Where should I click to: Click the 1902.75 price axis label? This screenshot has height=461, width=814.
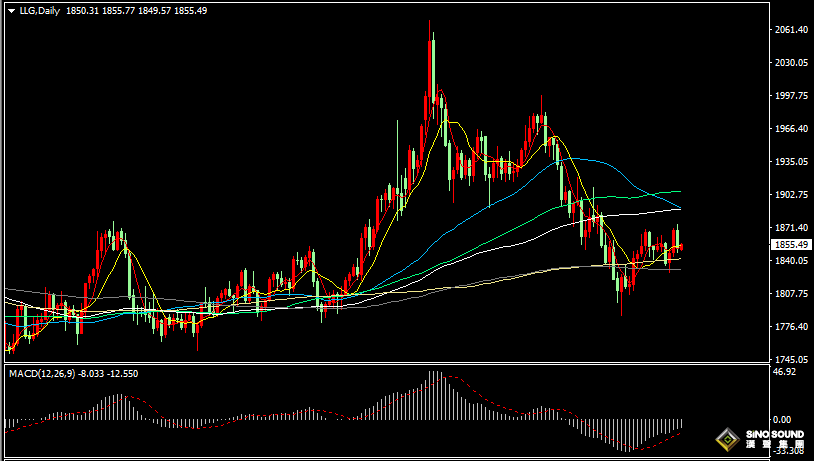click(791, 195)
